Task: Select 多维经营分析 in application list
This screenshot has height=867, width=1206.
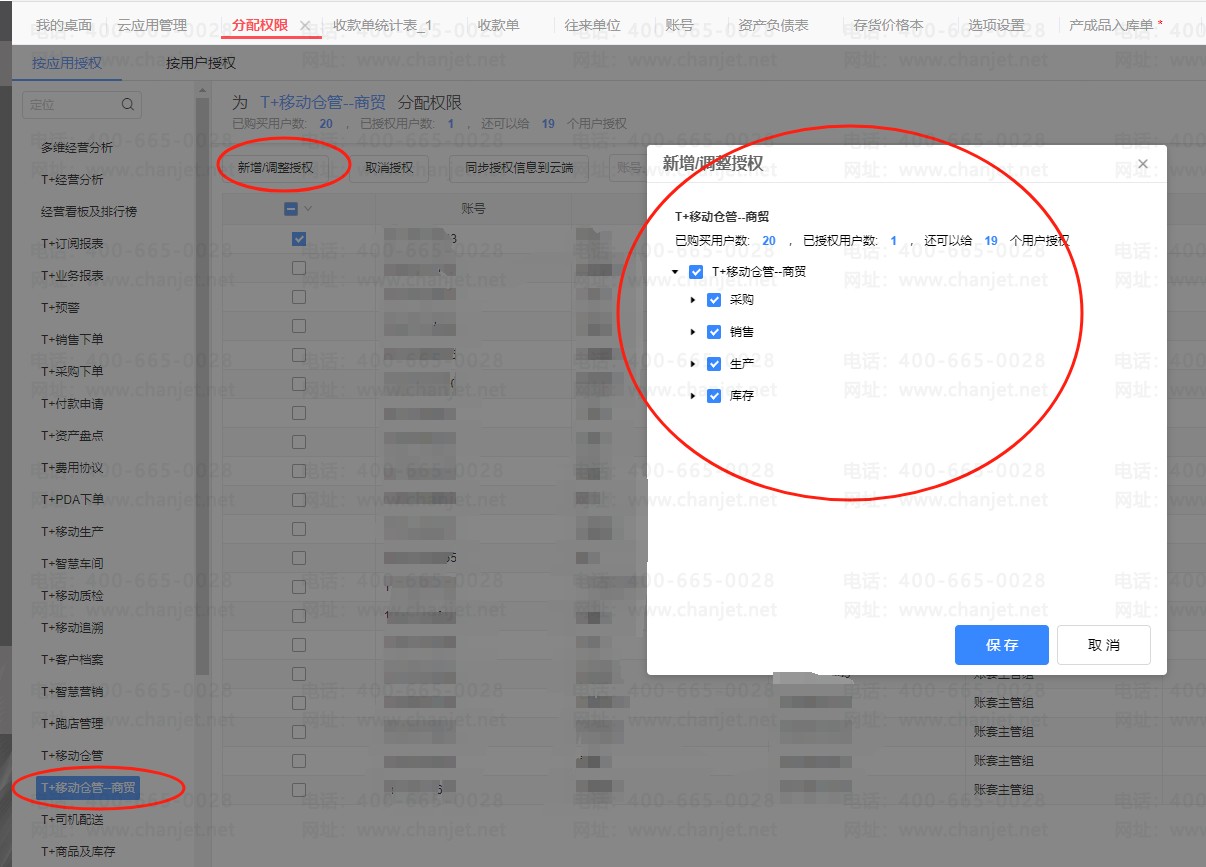Action: click(77, 148)
